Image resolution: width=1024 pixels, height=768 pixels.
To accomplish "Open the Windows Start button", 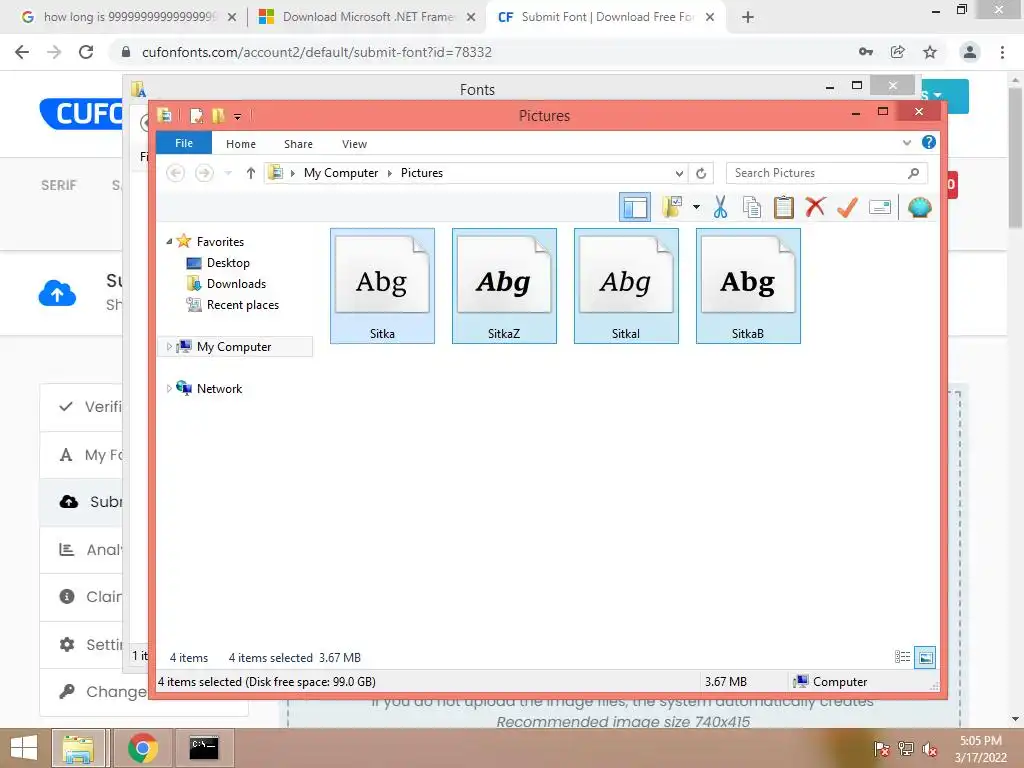I will click(x=24, y=748).
